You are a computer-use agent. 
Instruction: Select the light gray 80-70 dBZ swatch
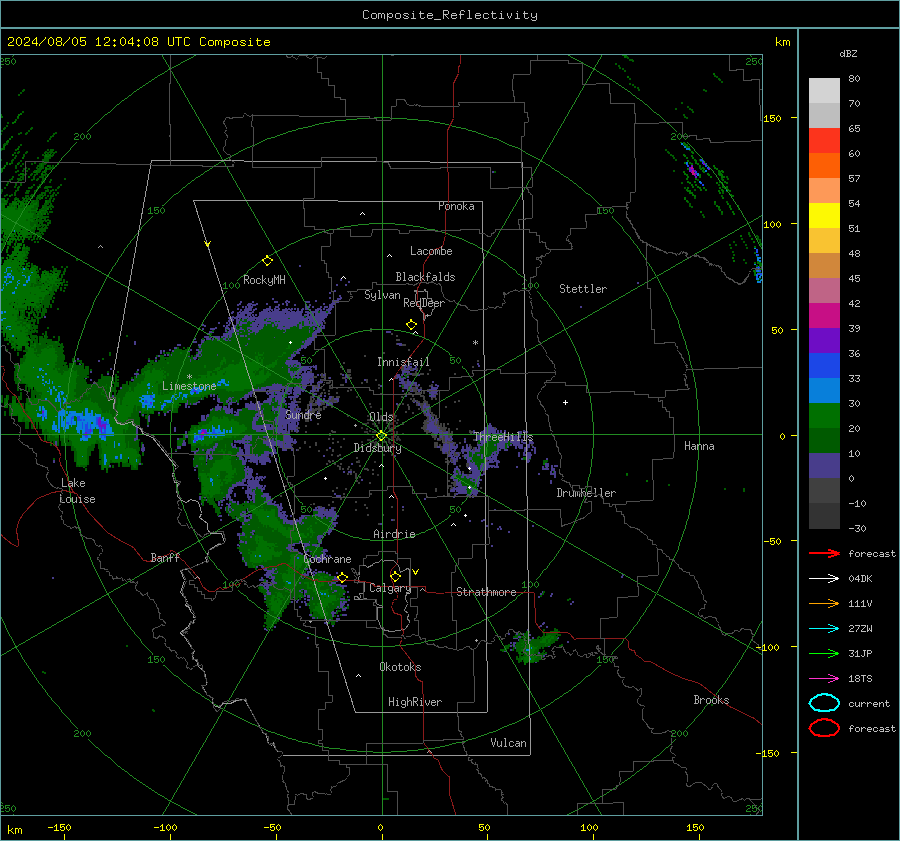coord(824,91)
